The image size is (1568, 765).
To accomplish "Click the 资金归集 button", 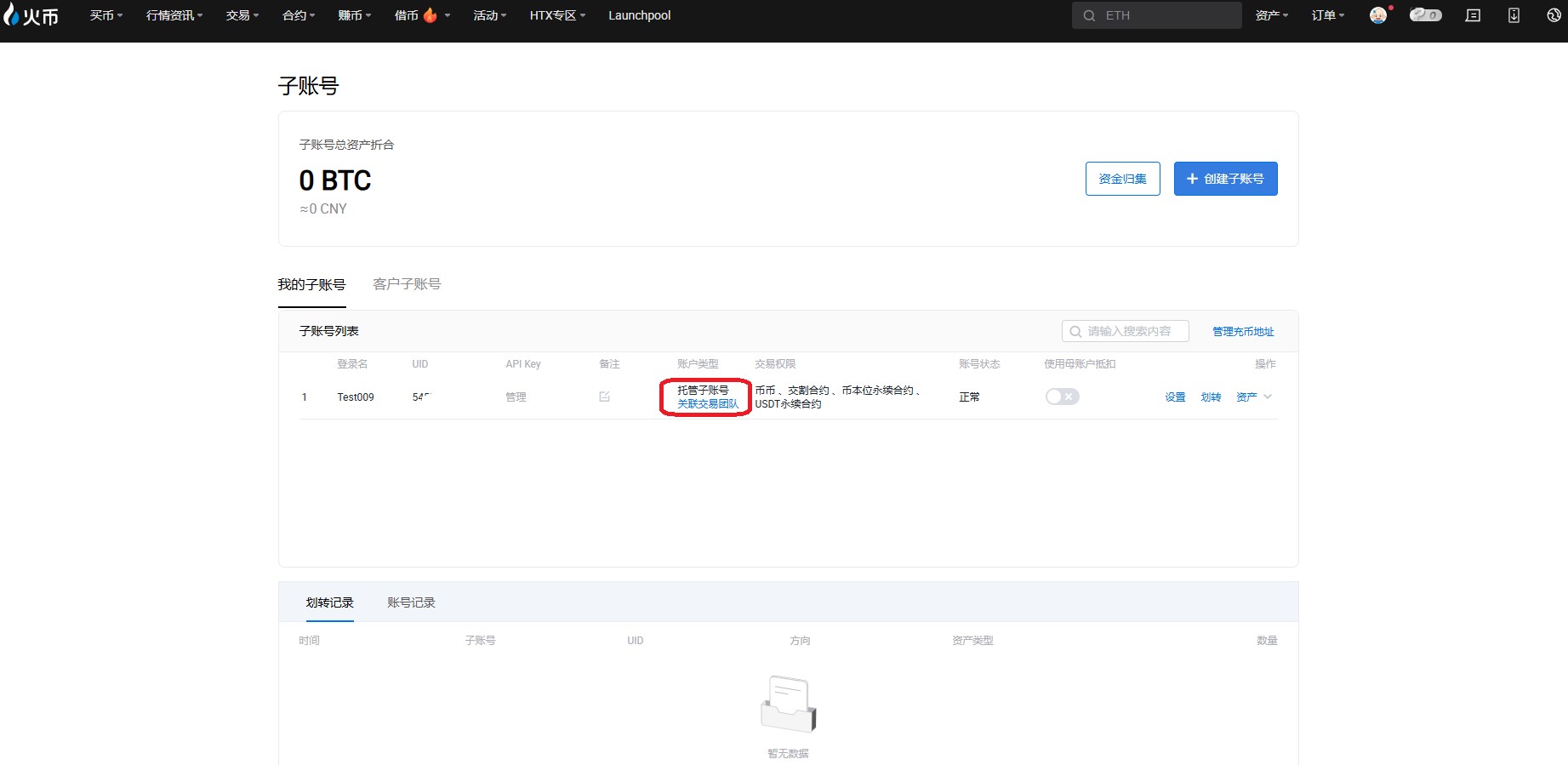I will tap(1122, 179).
